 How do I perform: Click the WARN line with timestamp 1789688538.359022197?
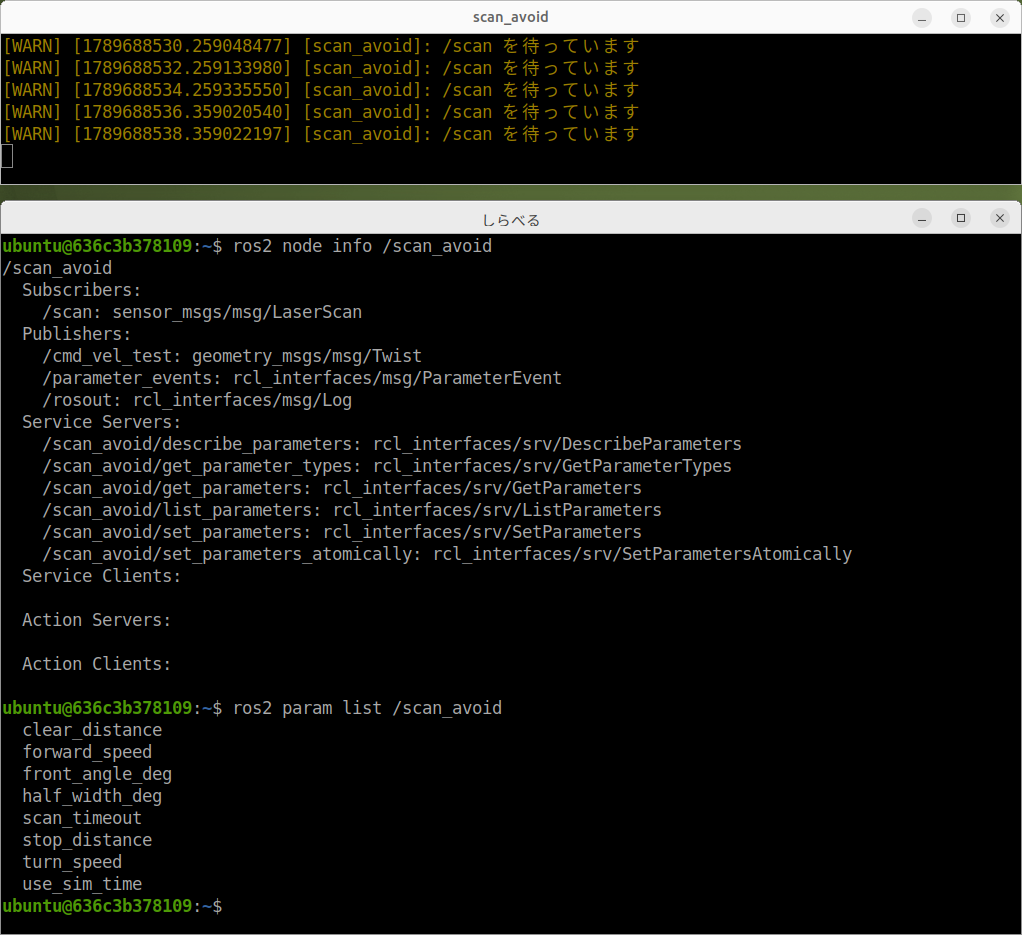click(321, 134)
